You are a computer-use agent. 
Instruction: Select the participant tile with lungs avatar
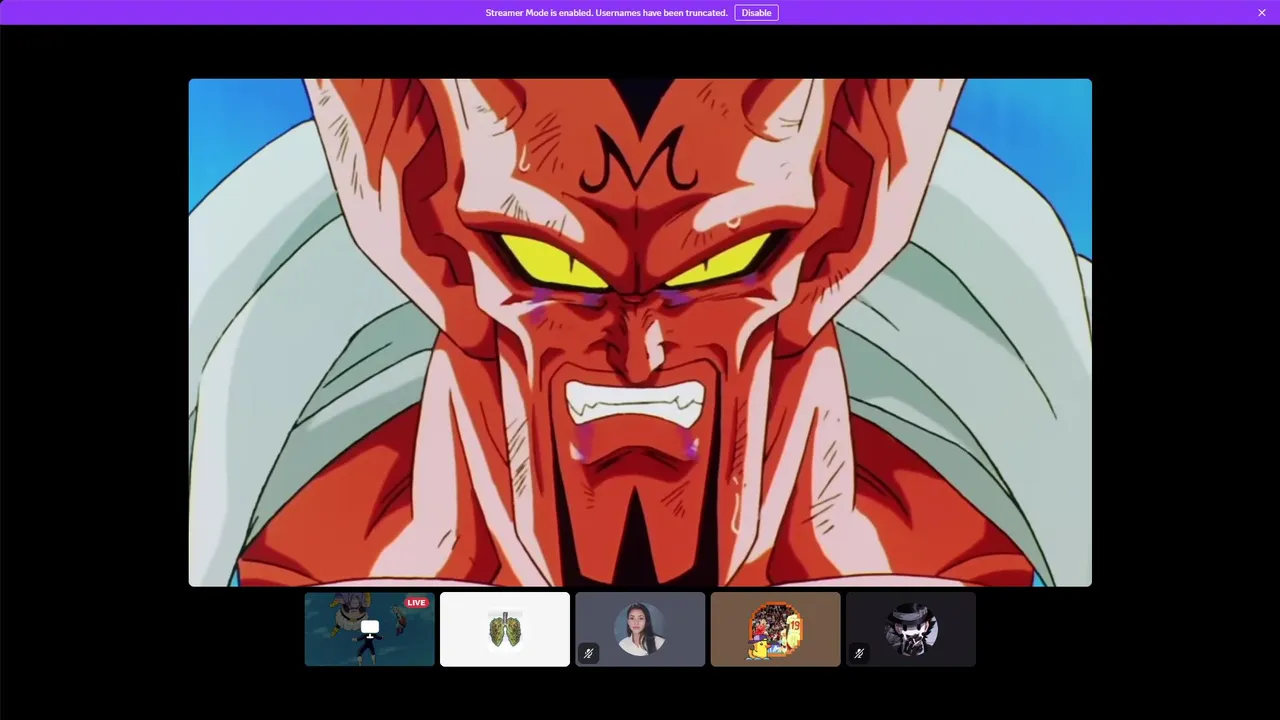[505, 629]
